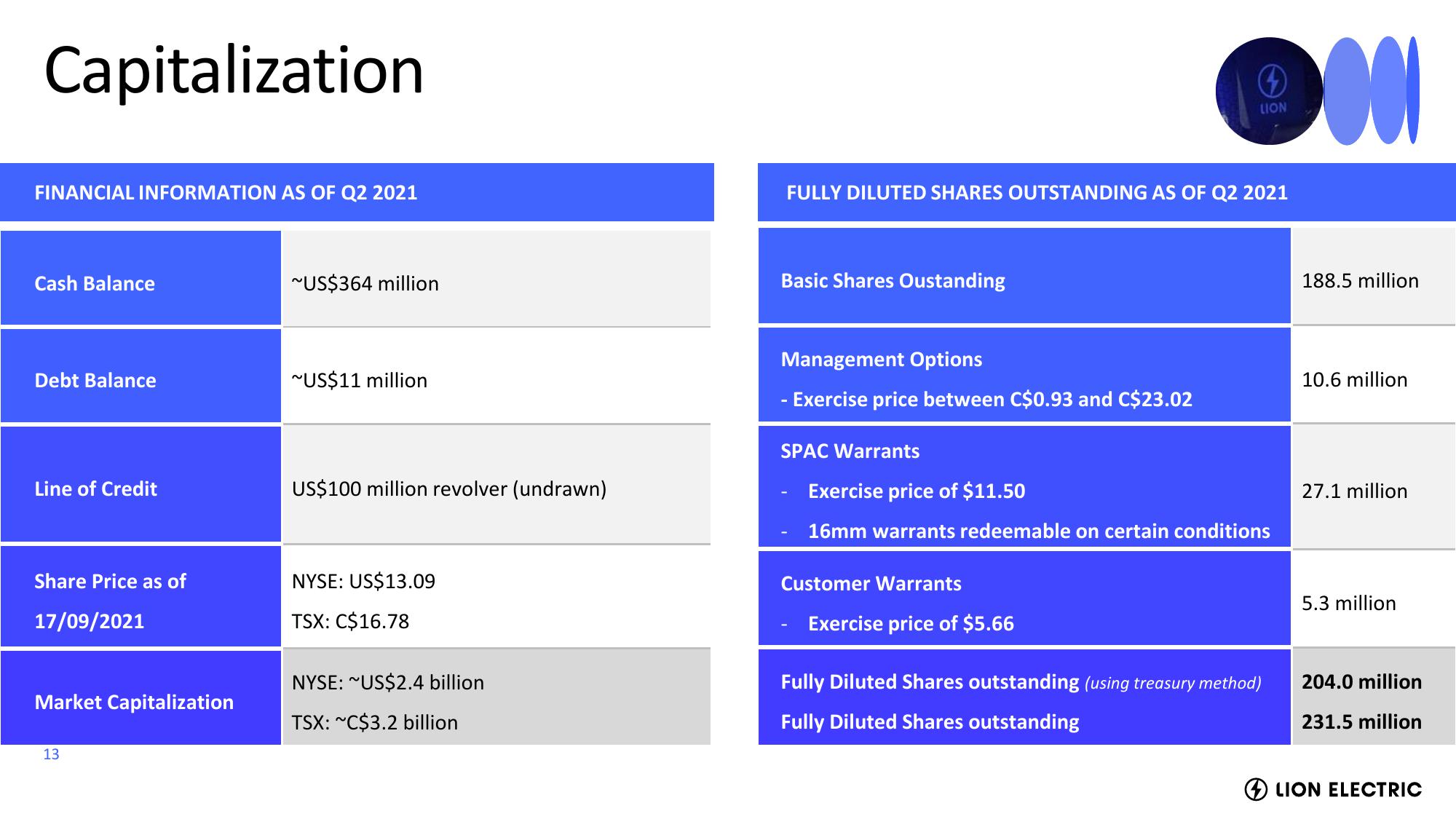Click the 231.5 million total
This screenshot has height=819, width=1456.
[x=1361, y=721]
